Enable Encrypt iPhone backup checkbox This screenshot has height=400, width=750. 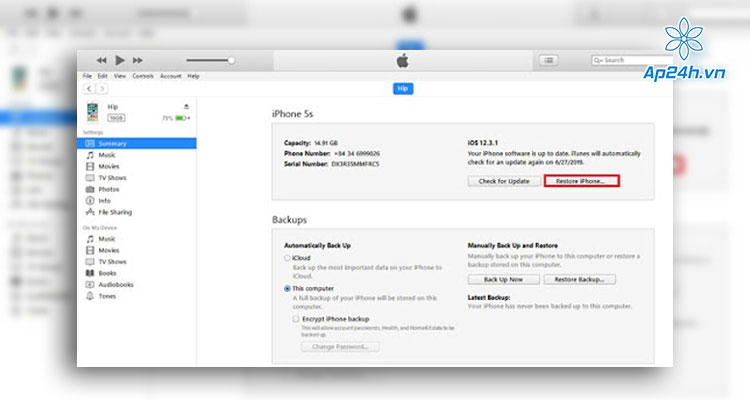point(296,319)
